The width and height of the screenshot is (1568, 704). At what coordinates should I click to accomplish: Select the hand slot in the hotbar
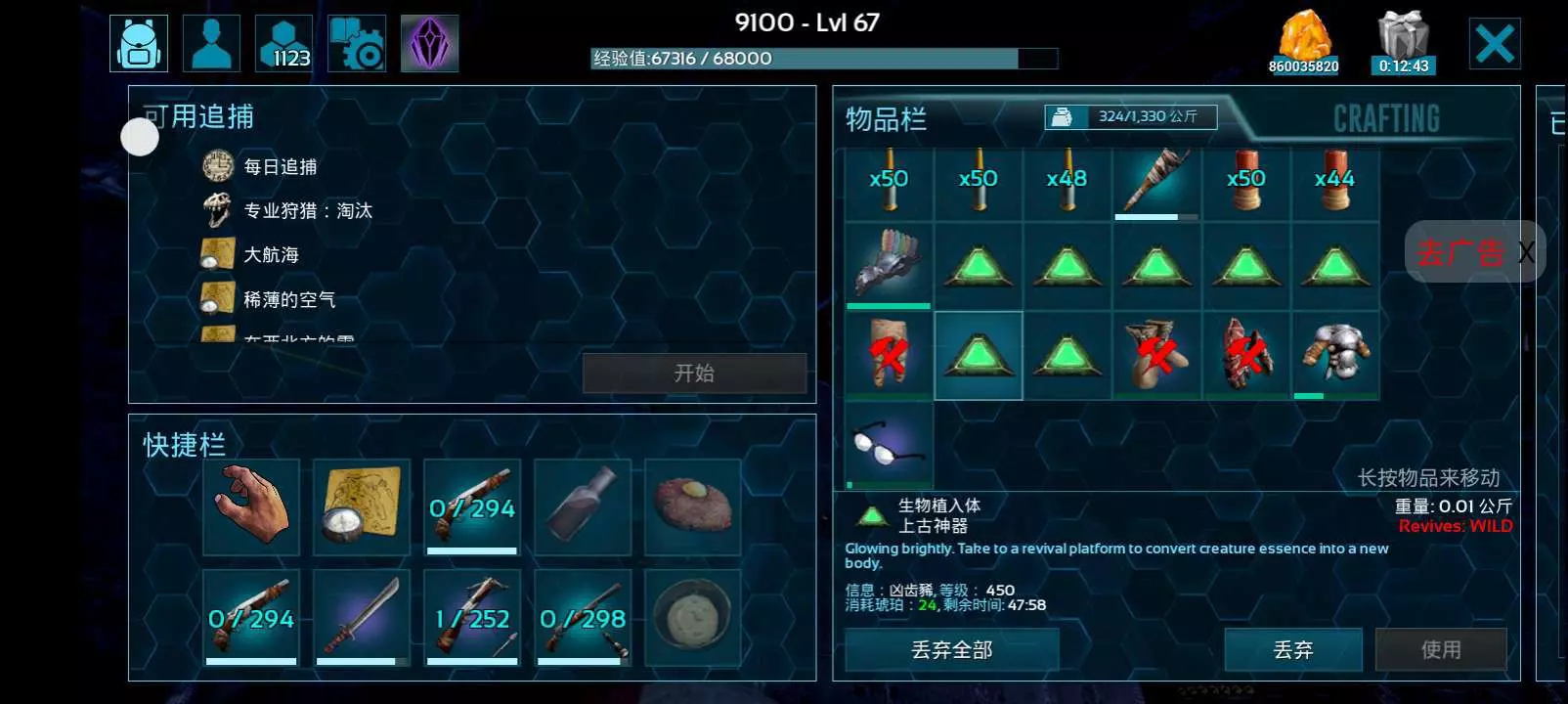[251, 506]
